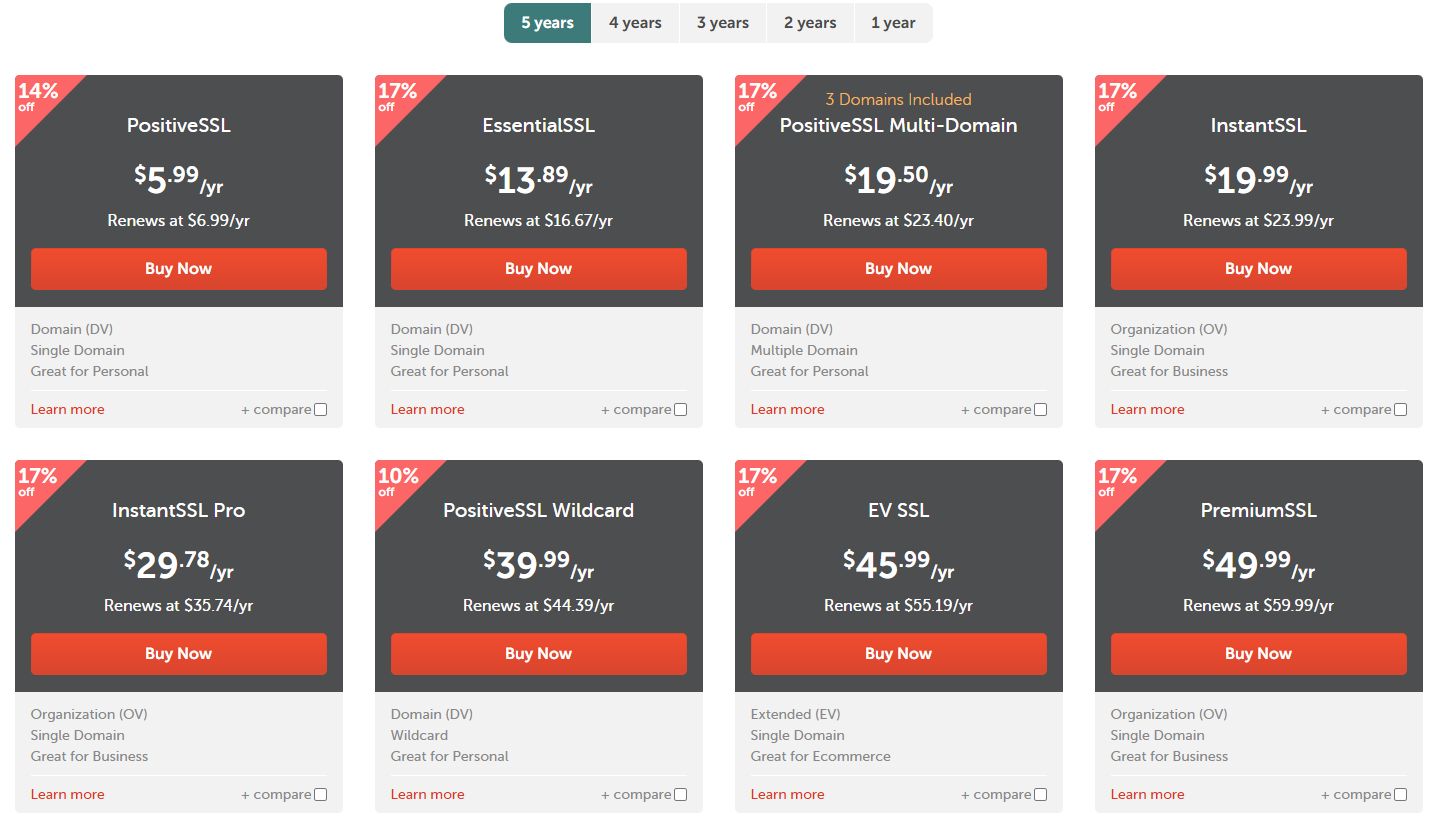Click 'Renews at $35.74/yr' text

click(179, 605)
